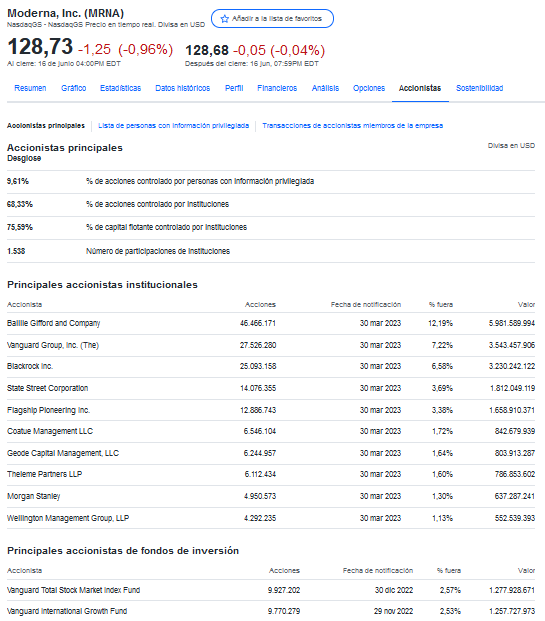This screenshot has width=545, height=621.
Task: Click the Moderna, Inc. (MRNA) title
Action: point(66,13)
